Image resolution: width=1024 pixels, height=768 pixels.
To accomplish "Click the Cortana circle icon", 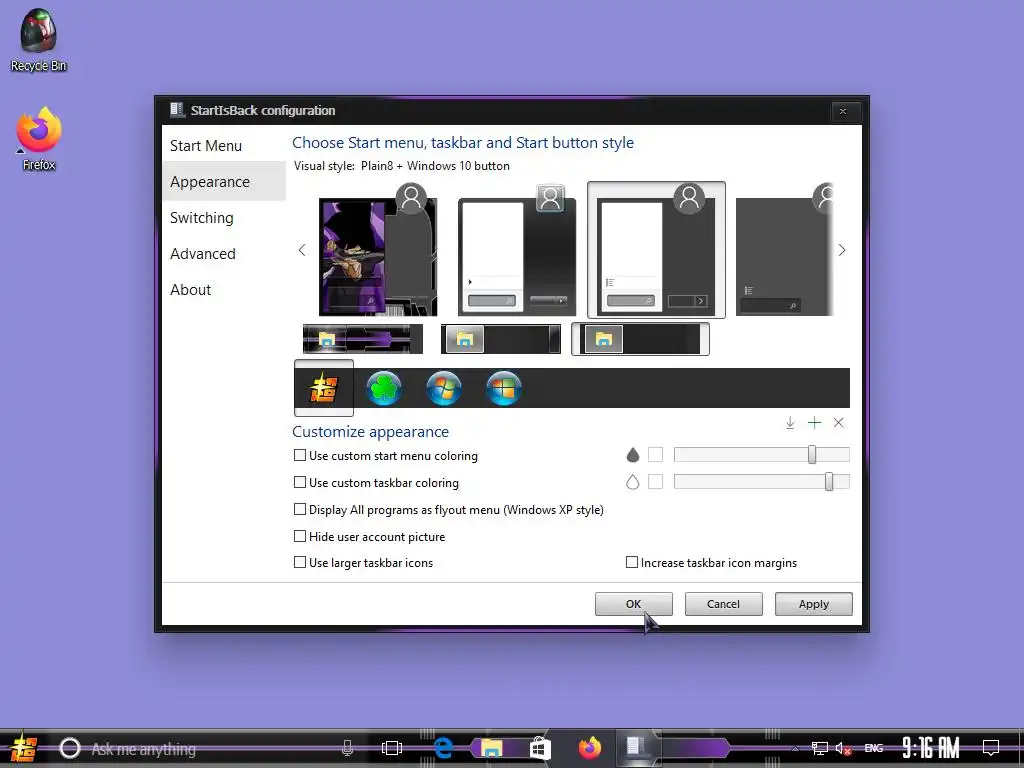I will tap(70, 748).
